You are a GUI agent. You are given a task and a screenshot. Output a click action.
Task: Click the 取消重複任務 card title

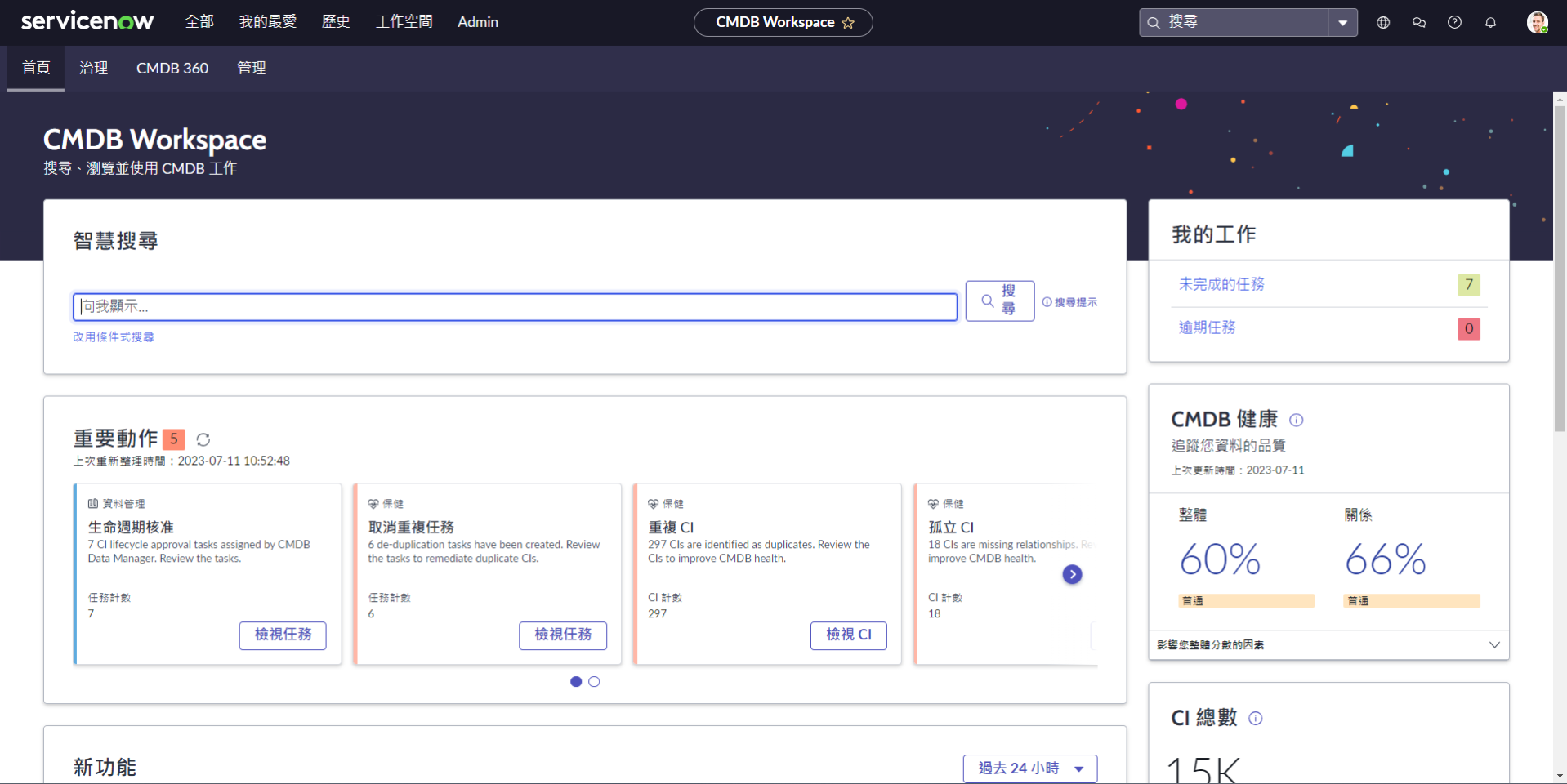(x=411, y=528)
